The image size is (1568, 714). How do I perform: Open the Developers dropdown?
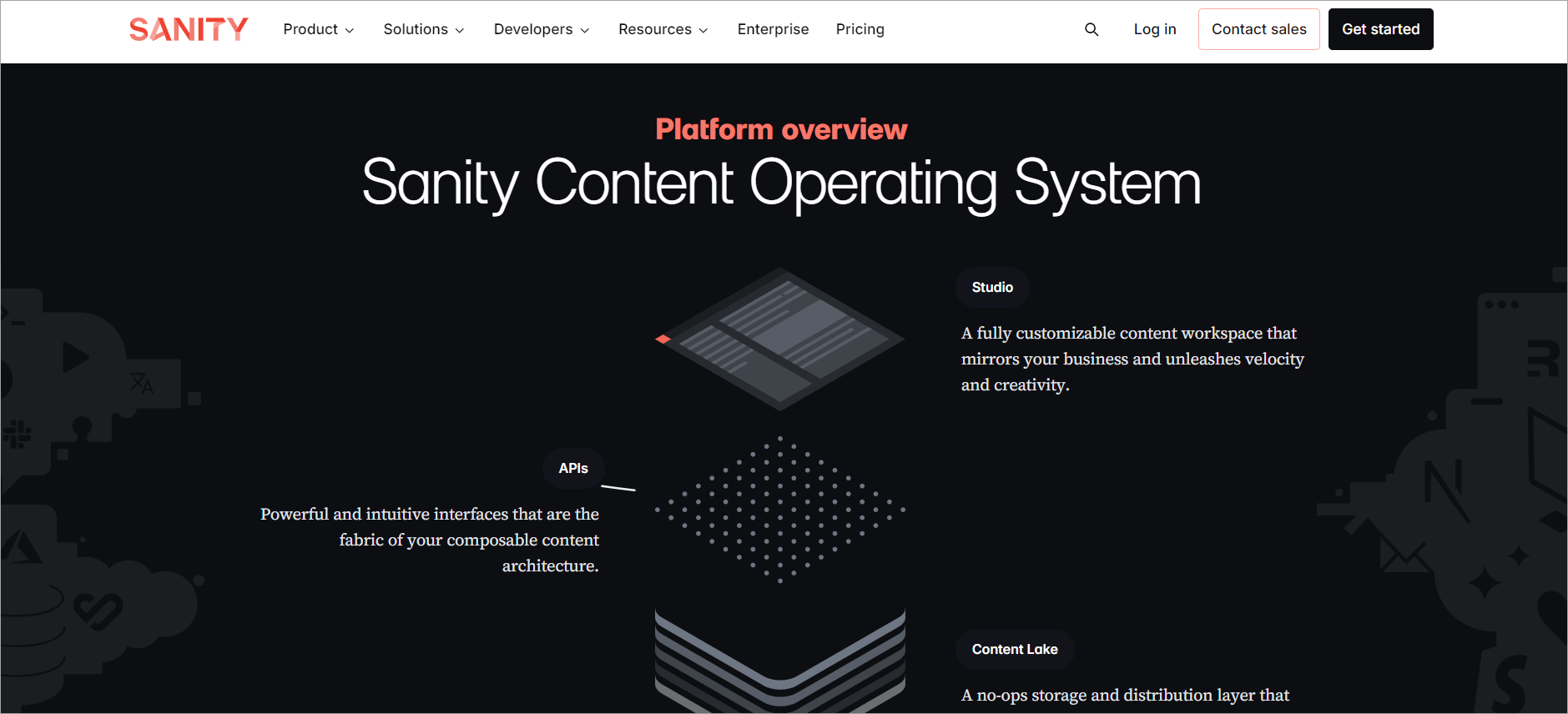tap(542, 29)
